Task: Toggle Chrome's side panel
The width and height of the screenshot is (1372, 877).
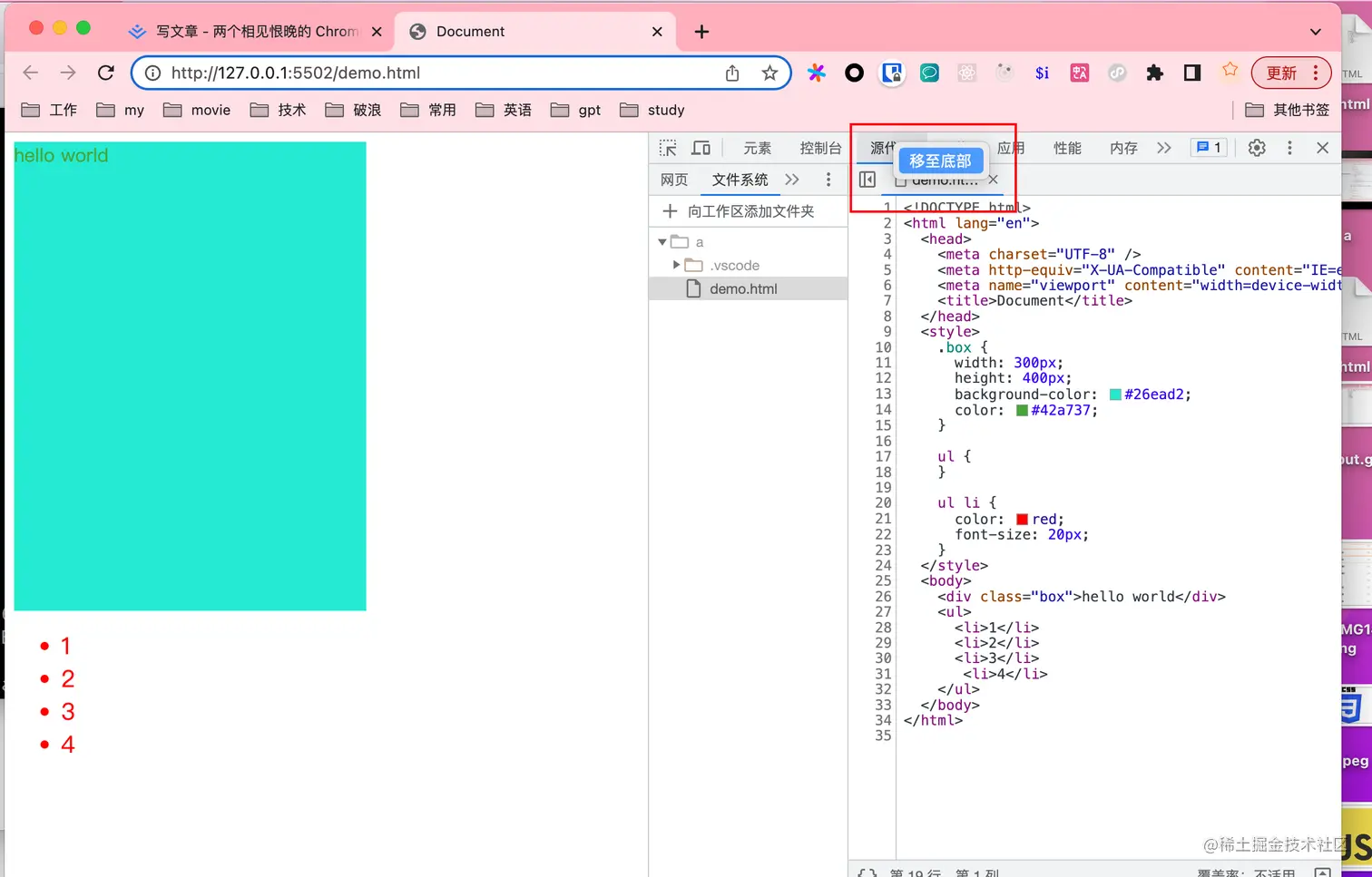Action: tap(1192, 73)
